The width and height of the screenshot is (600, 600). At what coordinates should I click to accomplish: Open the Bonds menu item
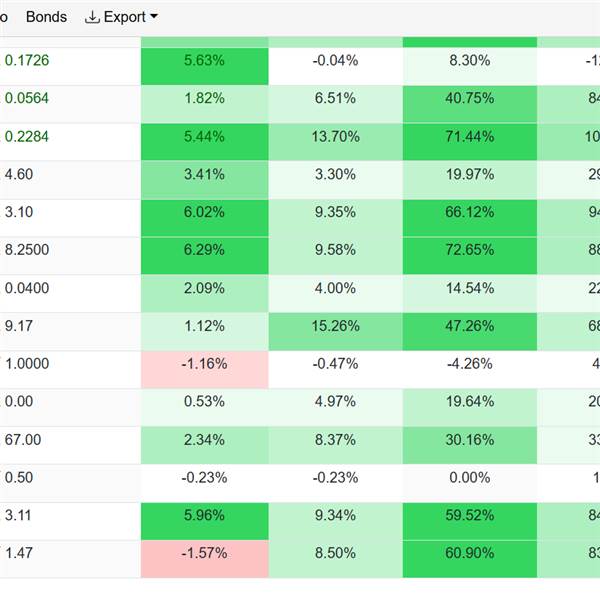click(x=46, y=17)
